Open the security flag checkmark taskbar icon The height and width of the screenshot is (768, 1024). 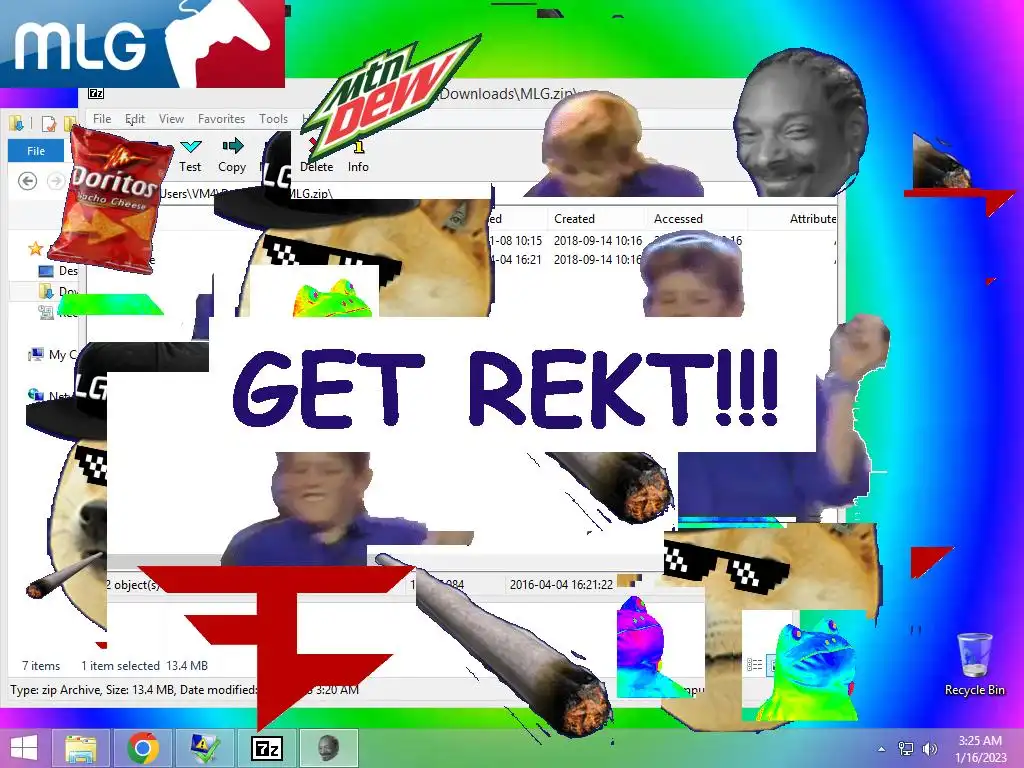pos(204,748)
